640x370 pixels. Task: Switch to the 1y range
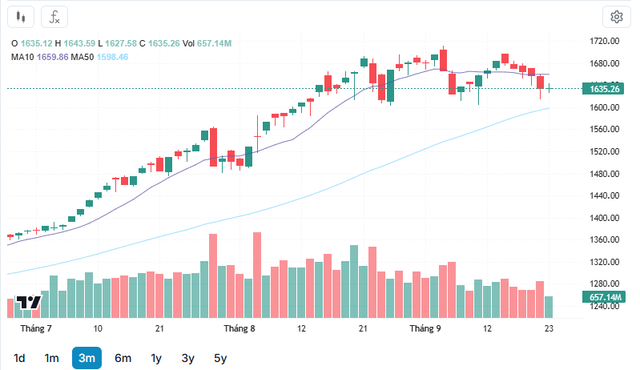[x=156, y=358]
